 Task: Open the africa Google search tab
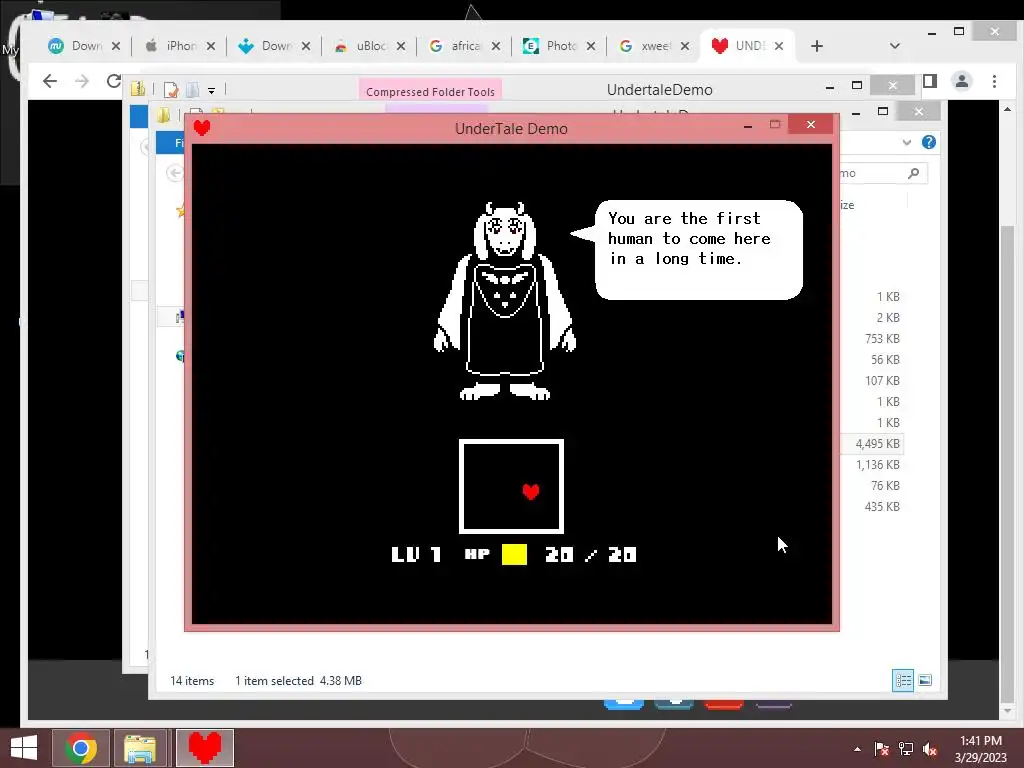coord(464,46)
